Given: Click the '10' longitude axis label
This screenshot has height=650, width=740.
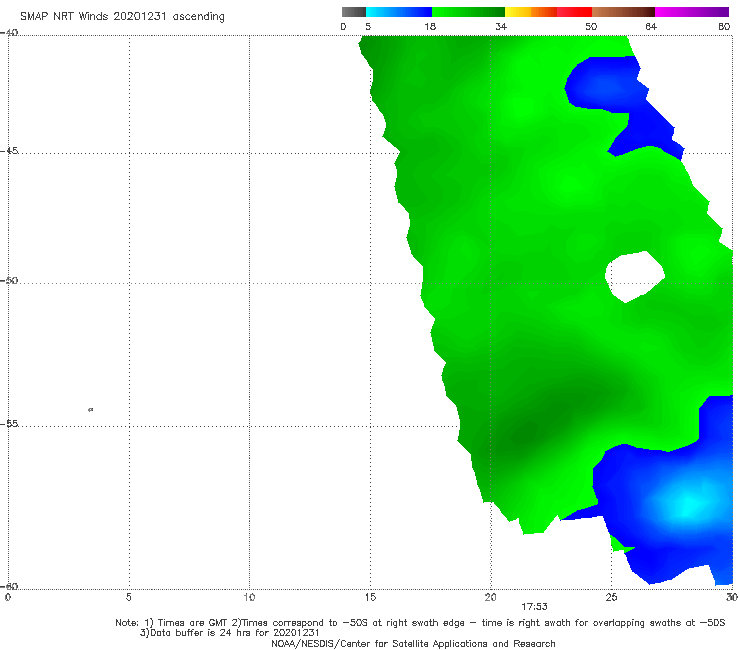Looking at the screenshot, I should tap(249, 597).
